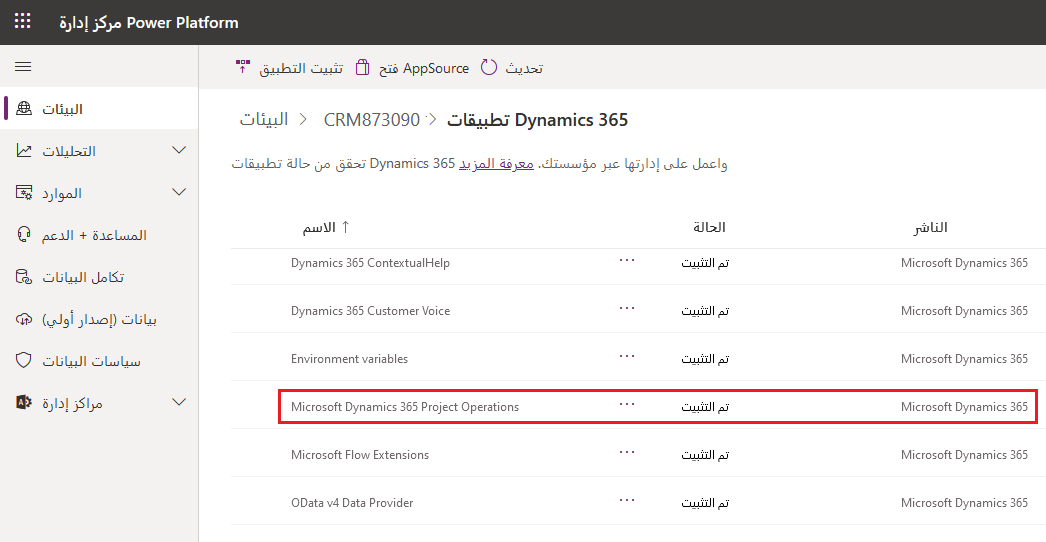The image size is (1046, 542).
Task: Sort by the الاسم column header
Action: pos(320,228)
